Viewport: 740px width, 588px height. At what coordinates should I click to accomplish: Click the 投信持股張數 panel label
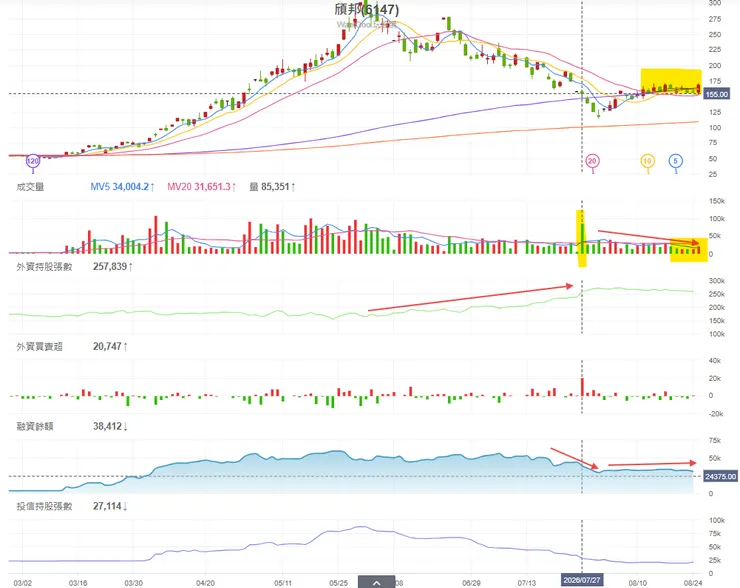44,506
